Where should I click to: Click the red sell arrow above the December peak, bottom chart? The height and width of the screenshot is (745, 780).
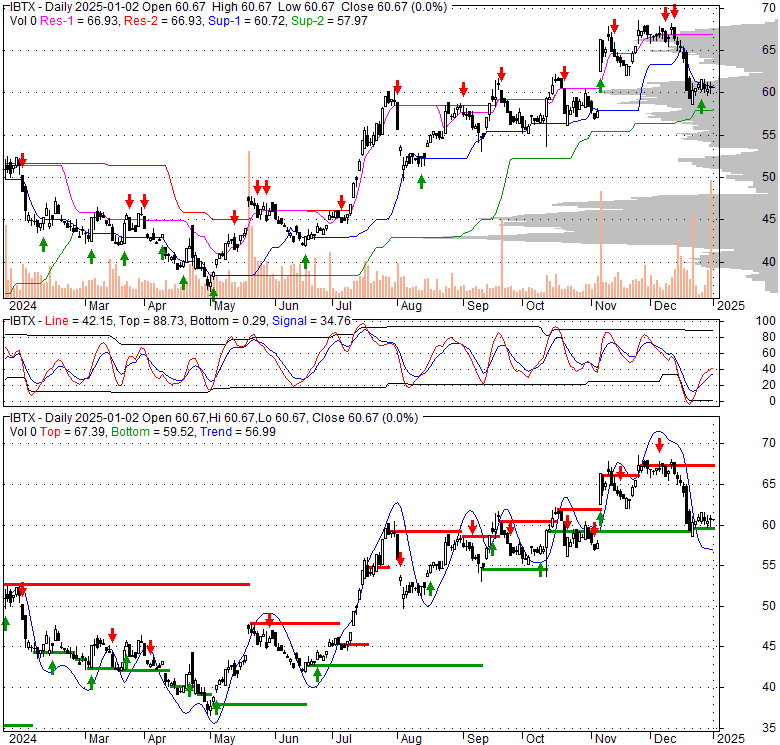coord(659,445)
